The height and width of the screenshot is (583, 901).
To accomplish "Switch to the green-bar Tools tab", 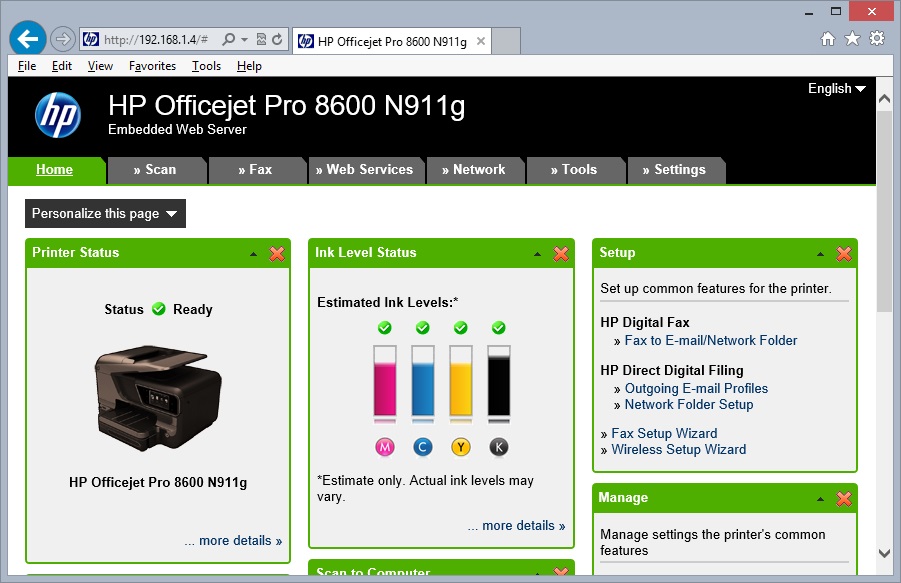I will pos(575,170).
